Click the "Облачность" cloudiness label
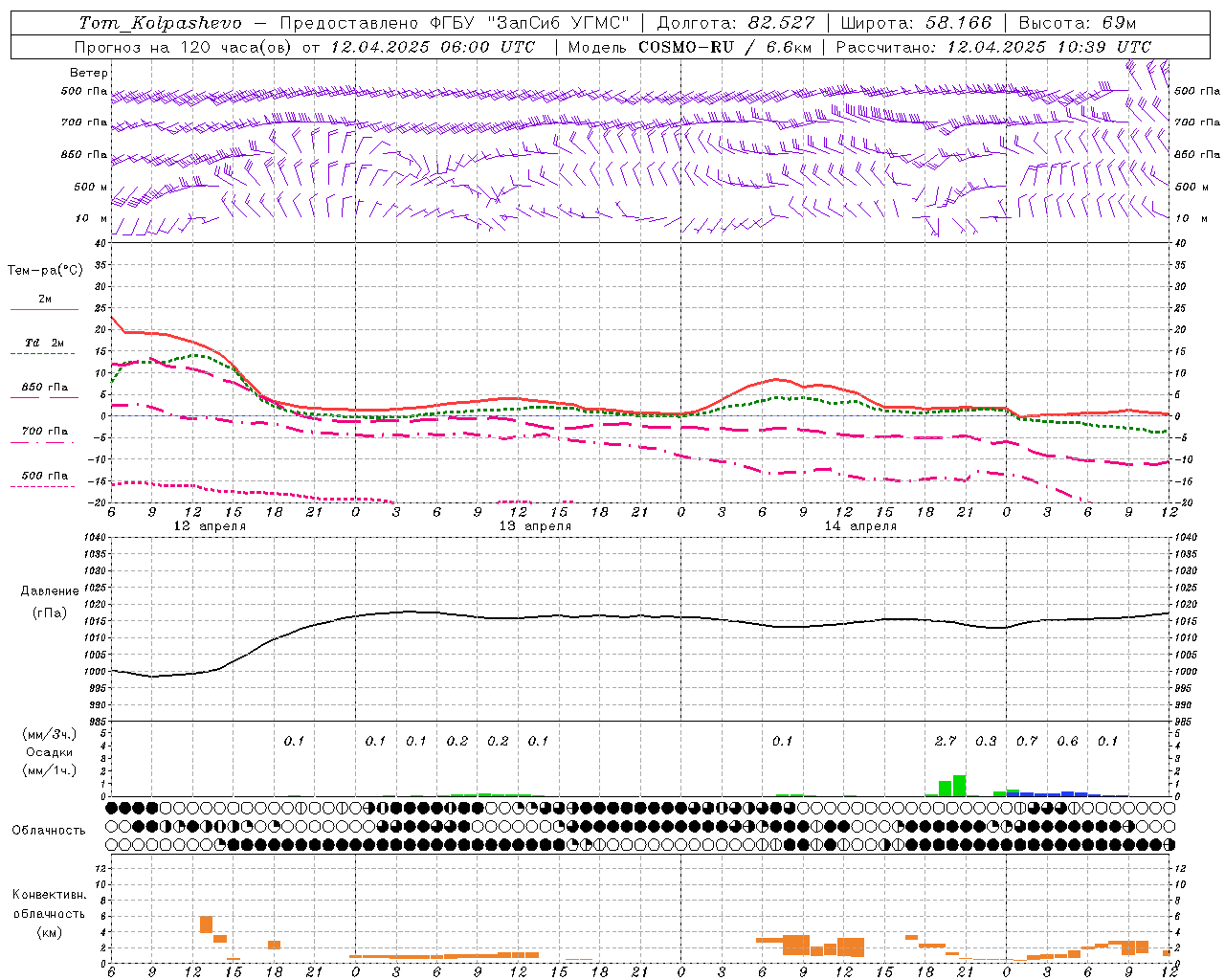The image size is (1225, 980). click(49, 830)
